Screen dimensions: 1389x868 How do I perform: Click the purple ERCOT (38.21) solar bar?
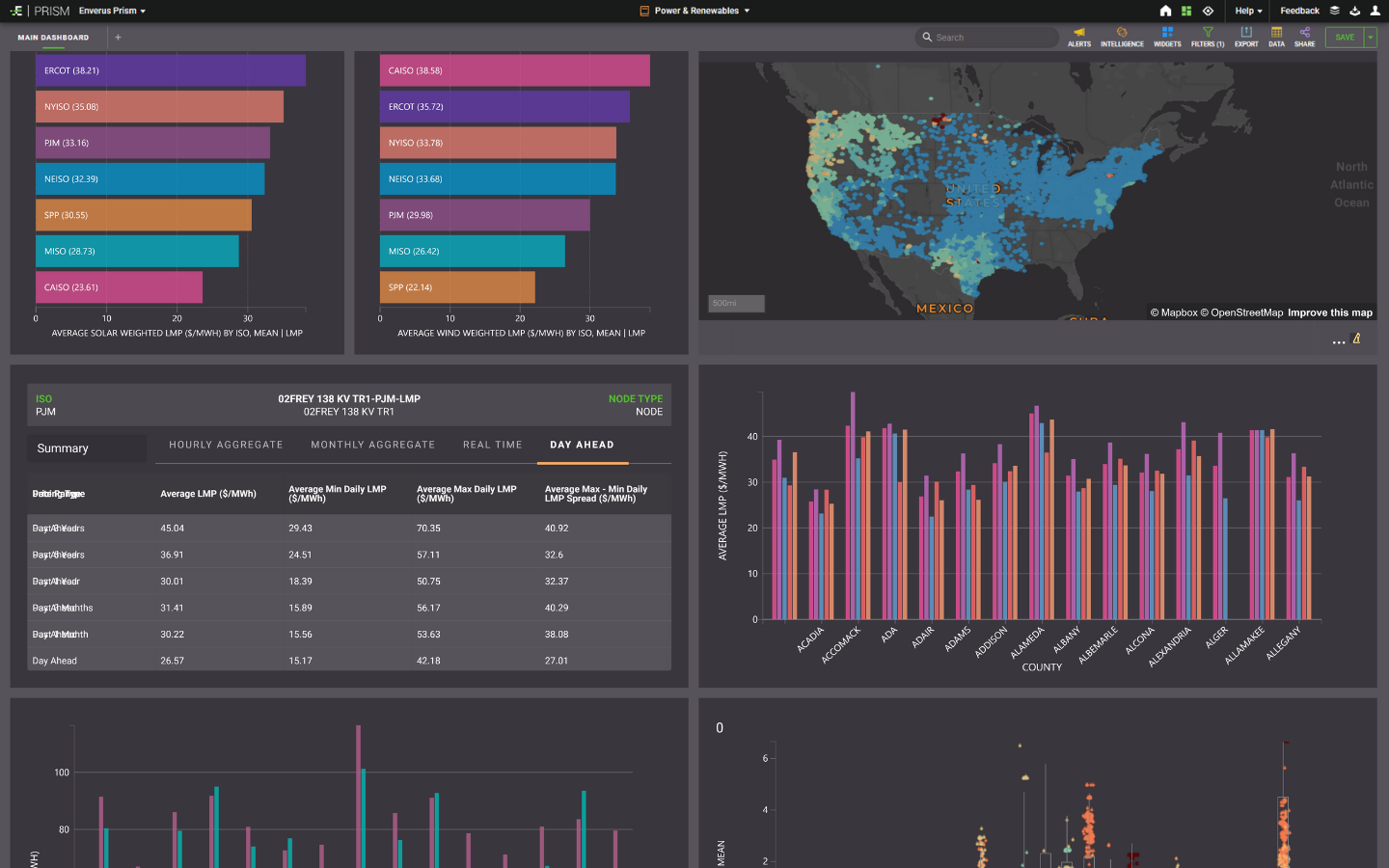coord(170,70)
